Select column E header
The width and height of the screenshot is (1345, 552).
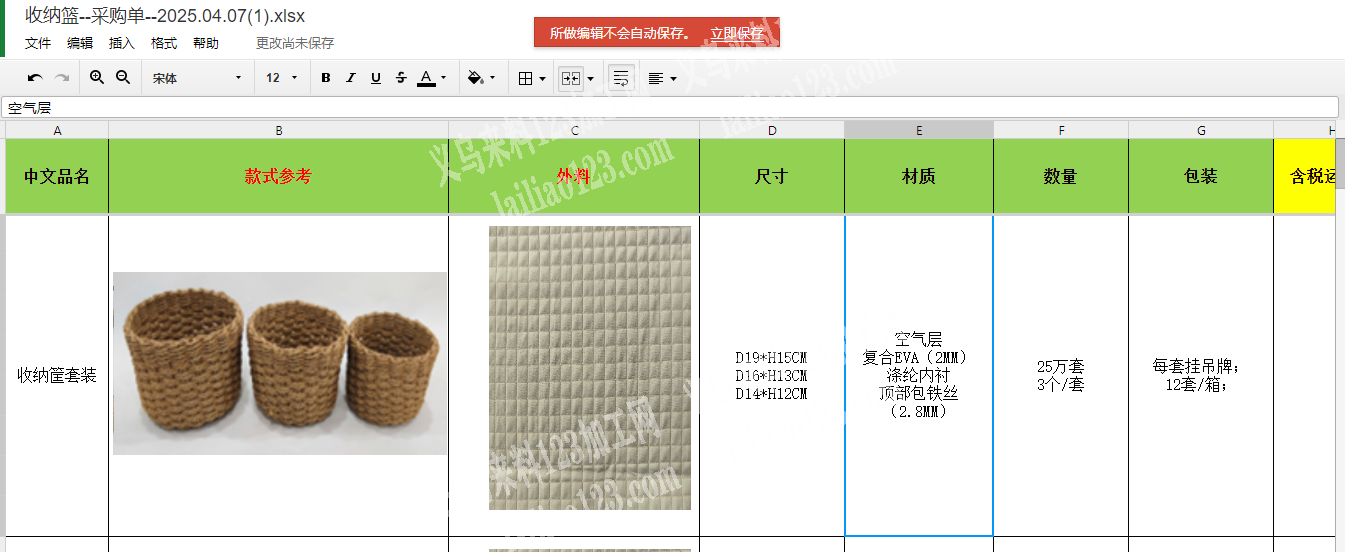(919, 130)
